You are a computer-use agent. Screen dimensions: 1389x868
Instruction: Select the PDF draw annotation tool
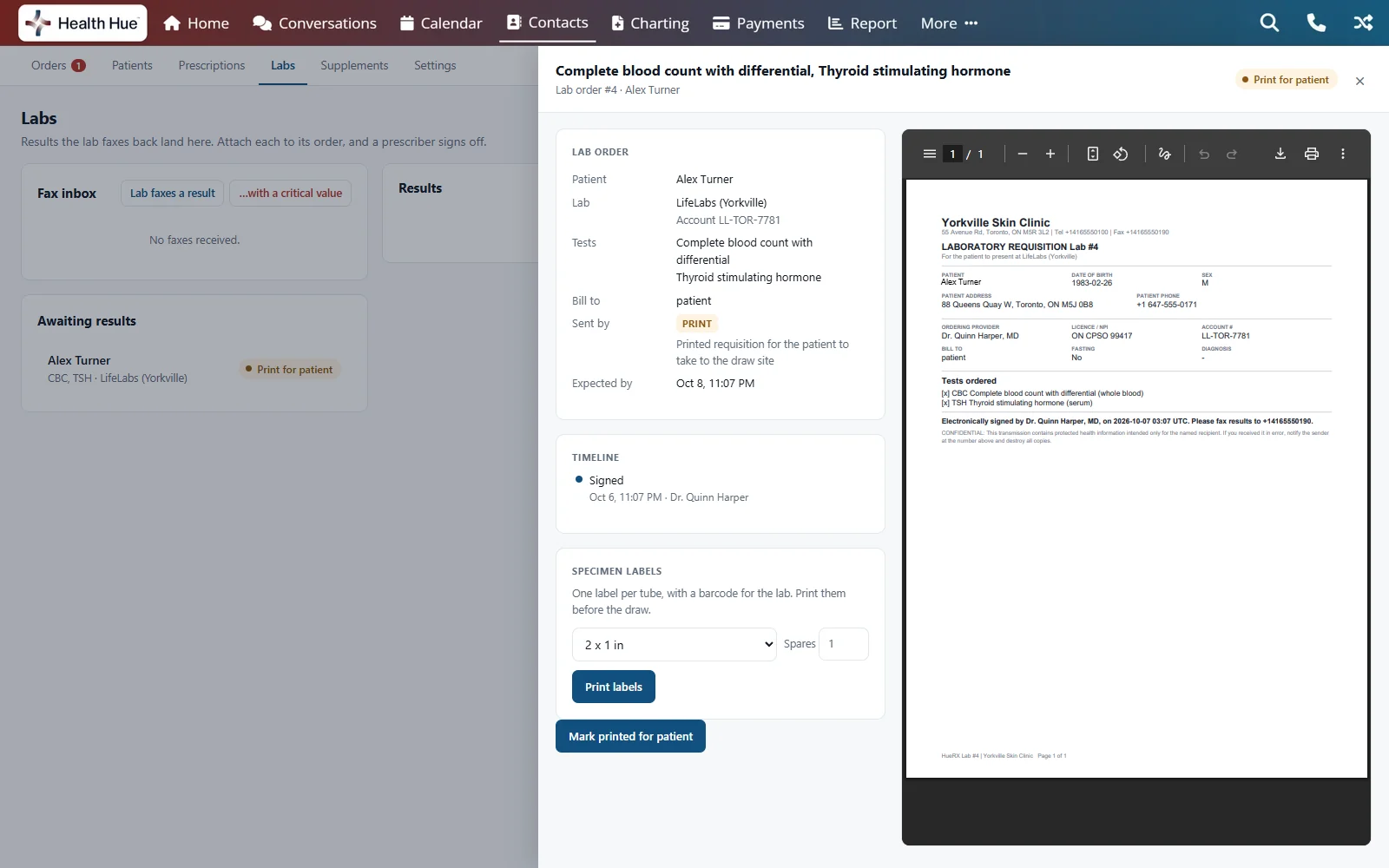click(x=1164, y=154)
